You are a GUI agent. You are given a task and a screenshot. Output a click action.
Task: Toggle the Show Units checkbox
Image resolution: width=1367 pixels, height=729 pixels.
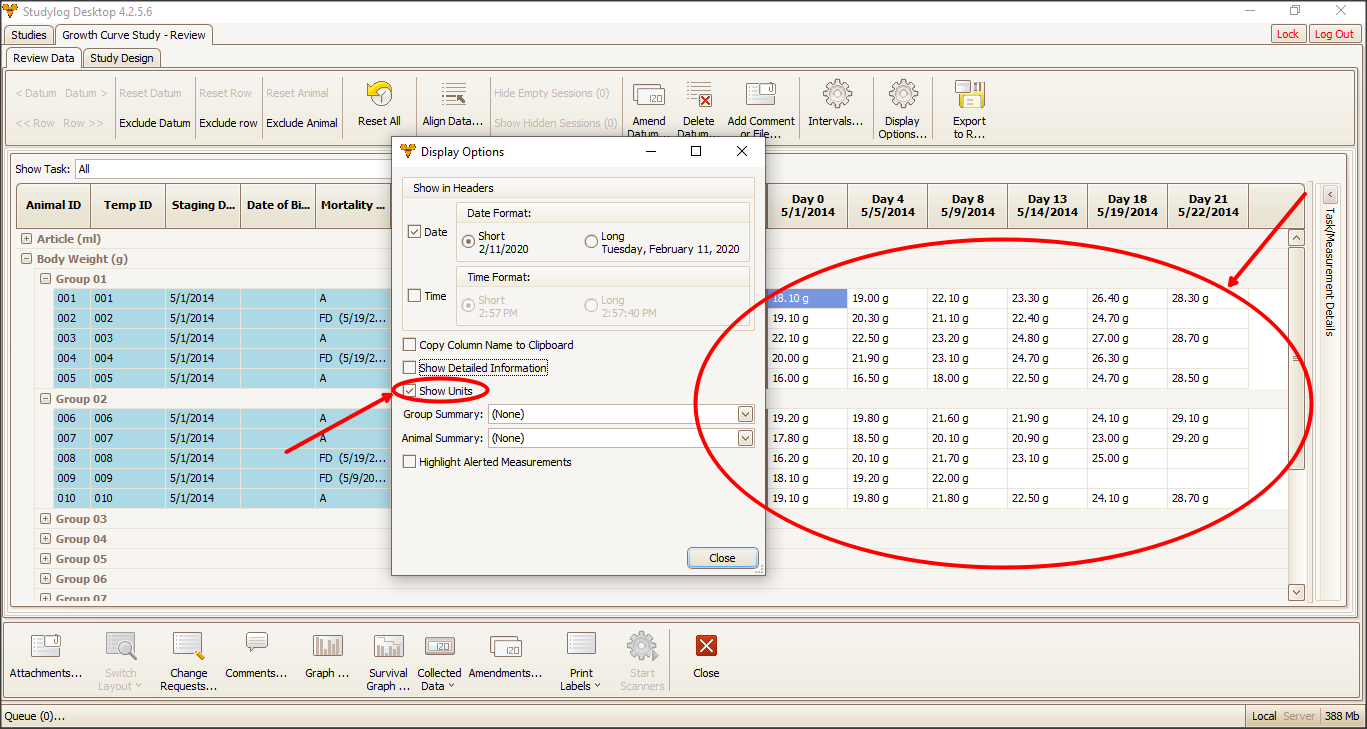tap(409, 391)
